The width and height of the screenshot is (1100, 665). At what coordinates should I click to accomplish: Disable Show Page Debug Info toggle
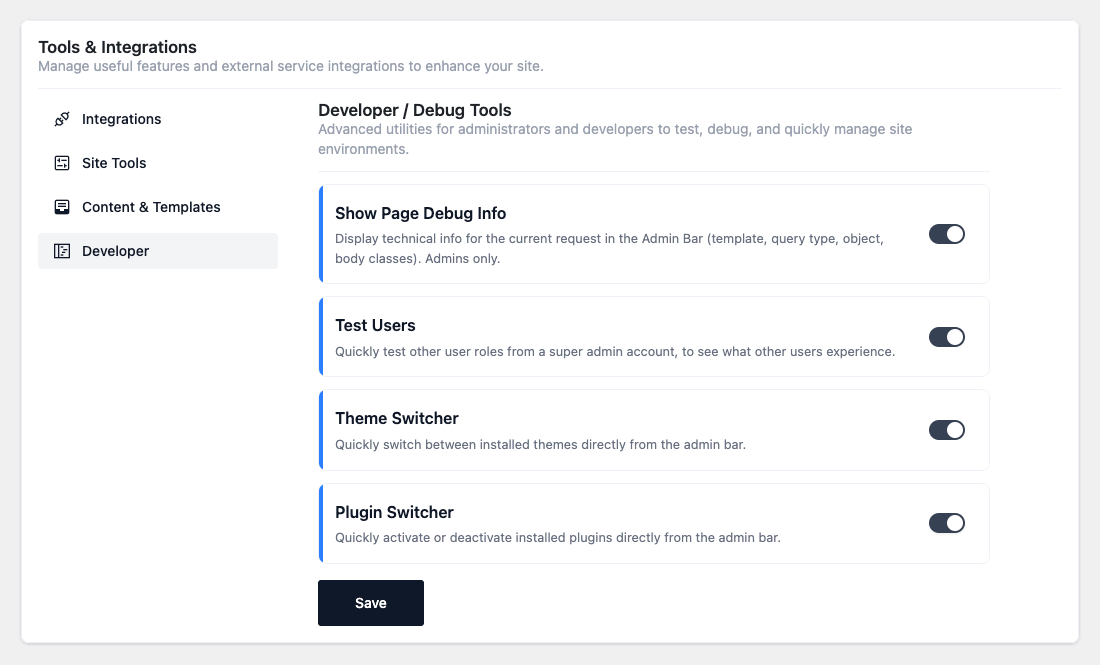[946, 234]
